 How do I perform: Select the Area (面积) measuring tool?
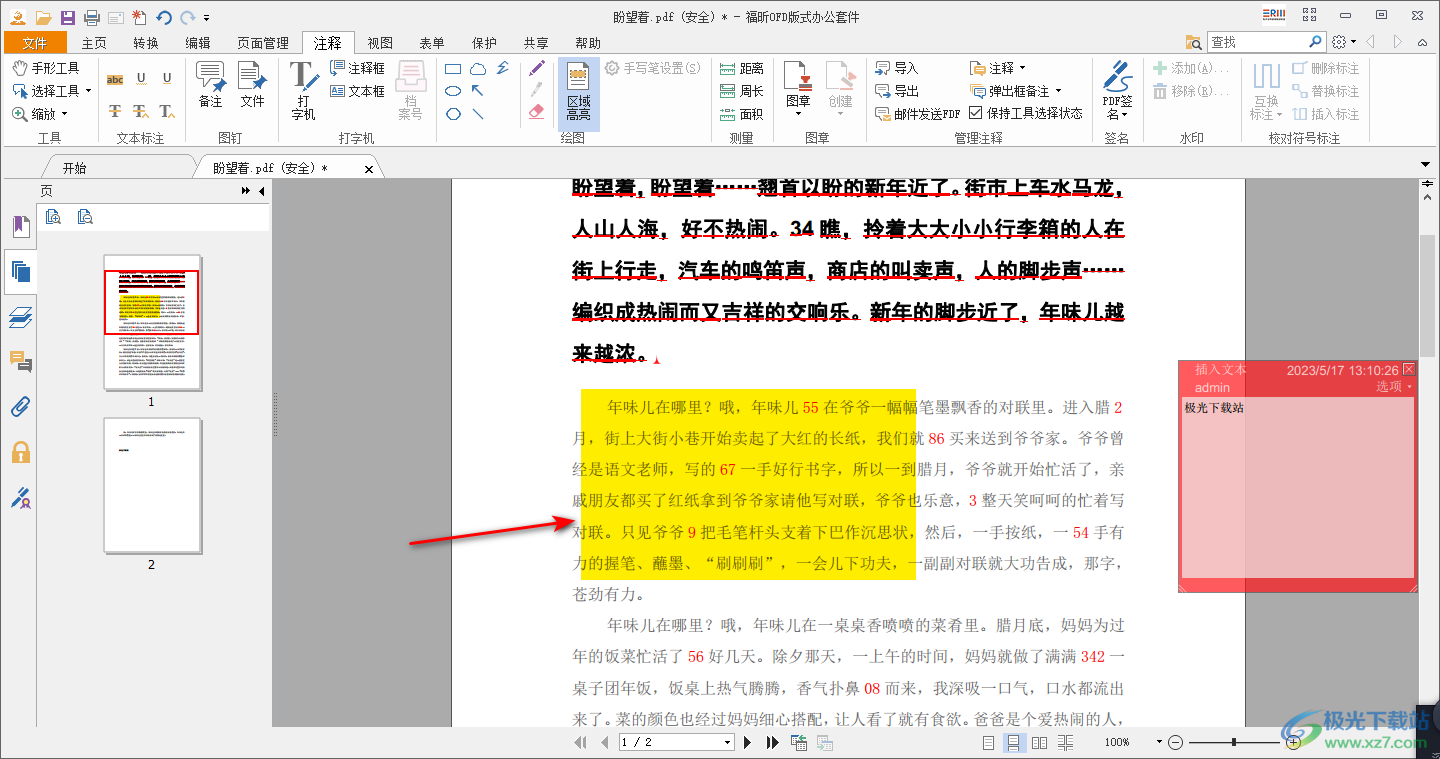[x=742, y=114]
